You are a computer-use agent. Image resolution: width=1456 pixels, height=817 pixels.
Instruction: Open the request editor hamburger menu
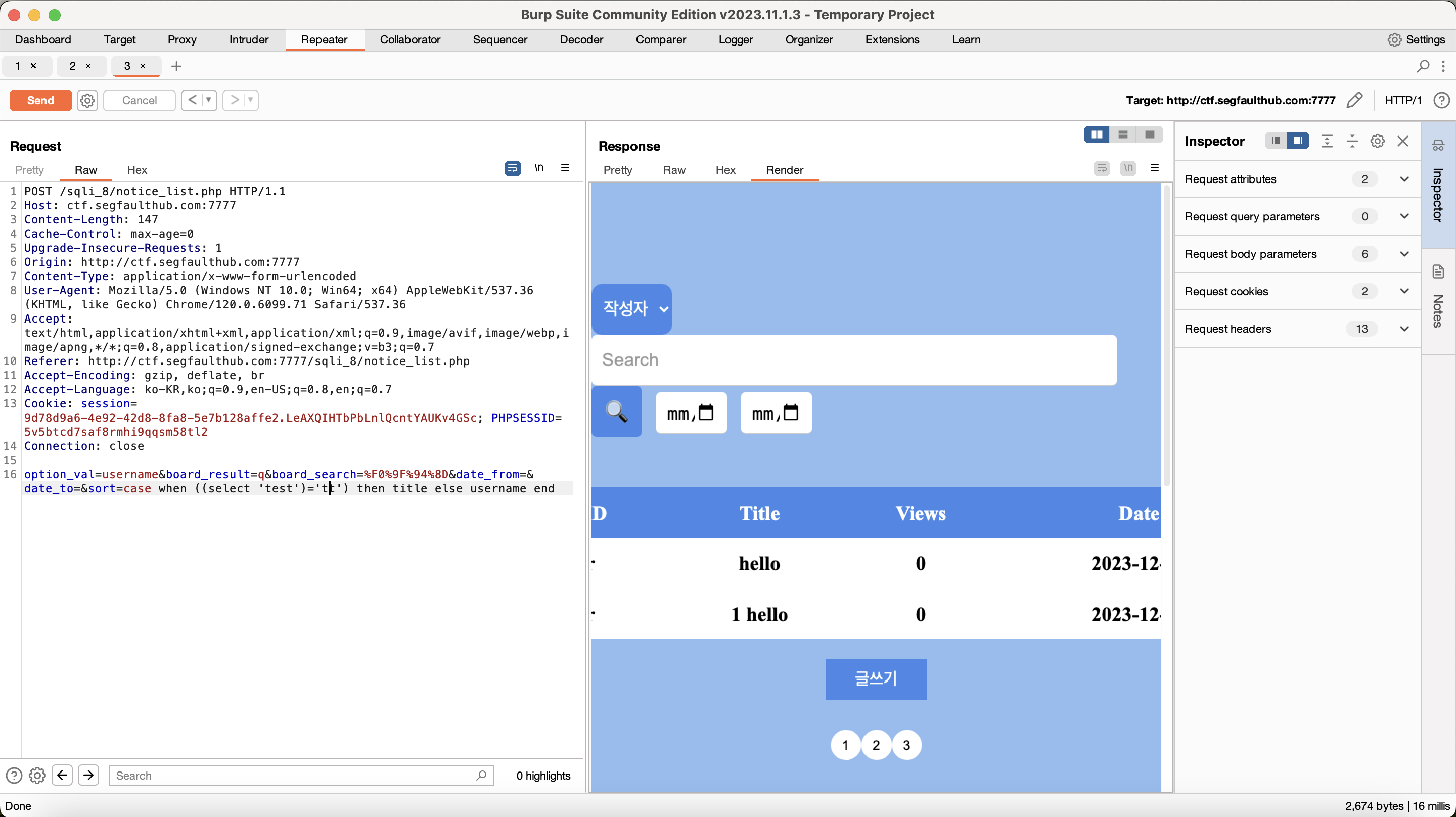coord(565,168)
